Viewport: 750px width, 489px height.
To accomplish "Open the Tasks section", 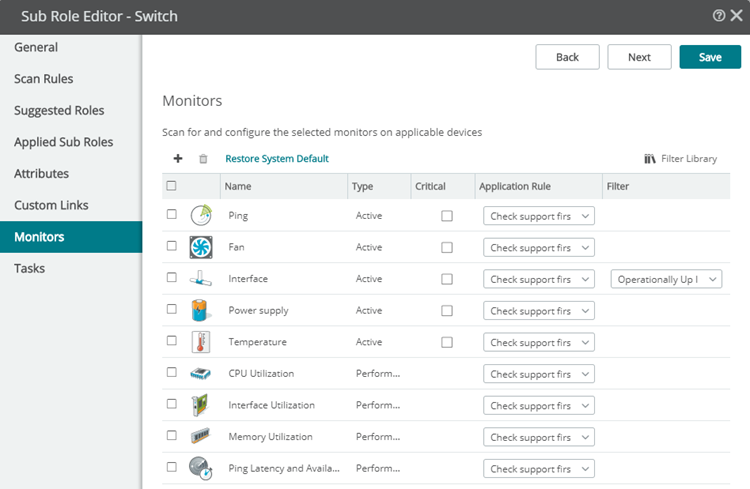I will coord(71,268).
